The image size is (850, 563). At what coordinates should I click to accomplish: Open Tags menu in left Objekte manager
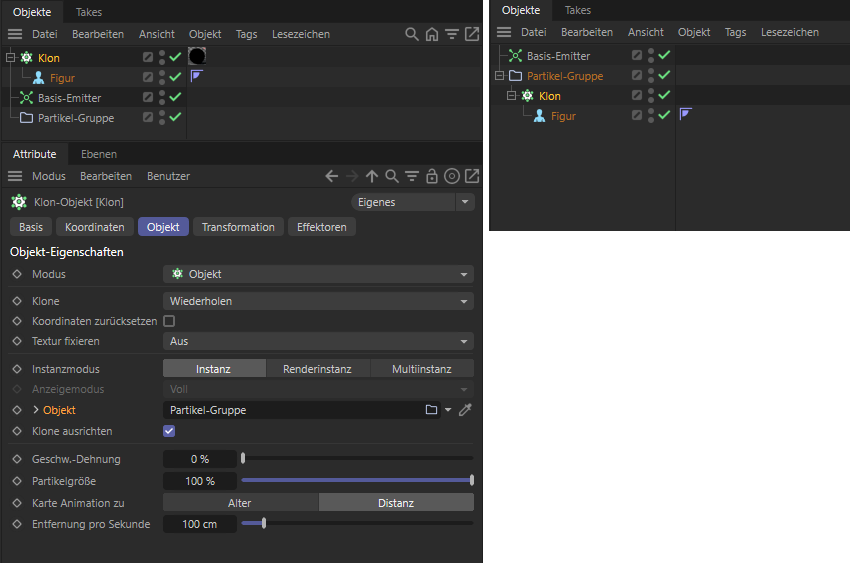point(246,34)
